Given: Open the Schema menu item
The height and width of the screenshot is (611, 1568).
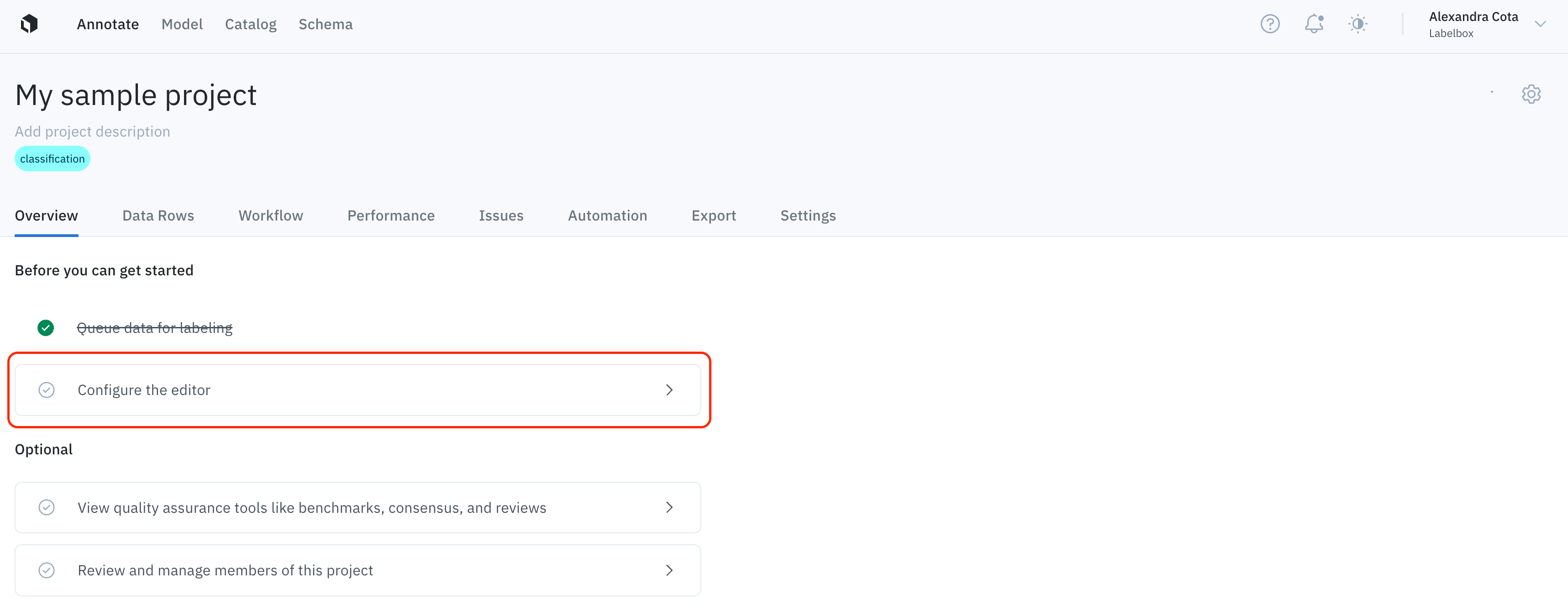Looking at the screenshot, I should 326,24.
